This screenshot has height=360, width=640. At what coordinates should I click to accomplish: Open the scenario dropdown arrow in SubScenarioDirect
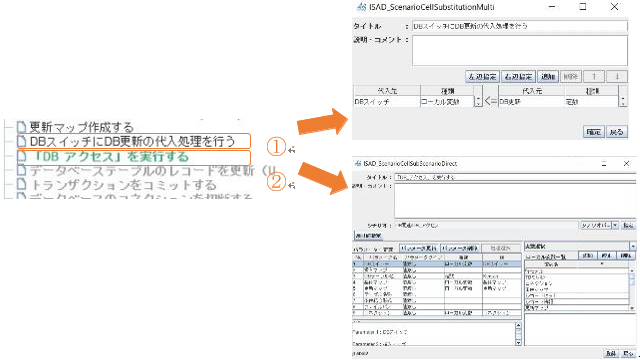[x=615, y=225]
